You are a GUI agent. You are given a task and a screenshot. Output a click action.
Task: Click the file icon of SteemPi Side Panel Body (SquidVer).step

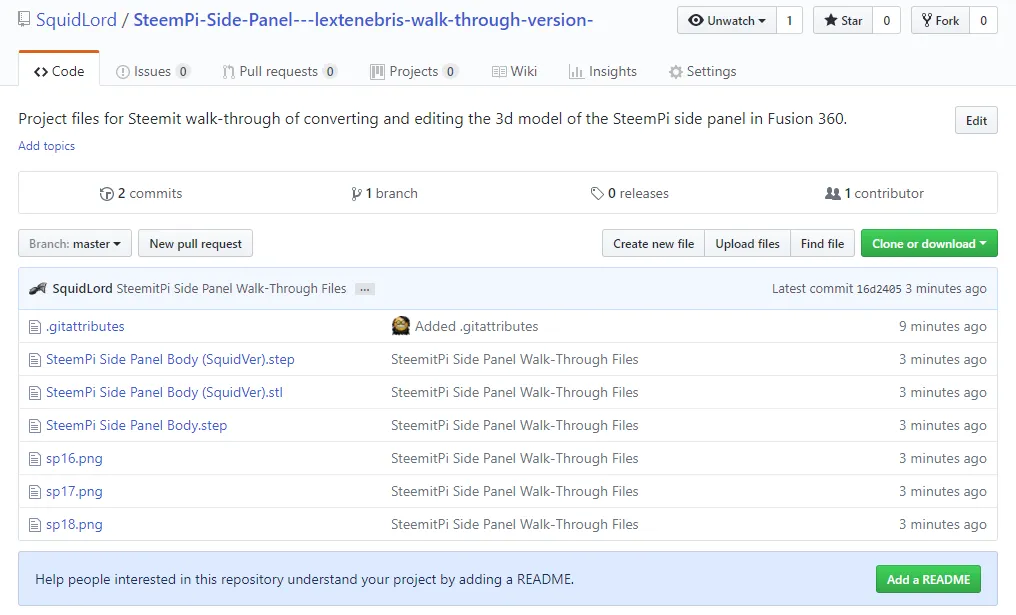point(35,360)
